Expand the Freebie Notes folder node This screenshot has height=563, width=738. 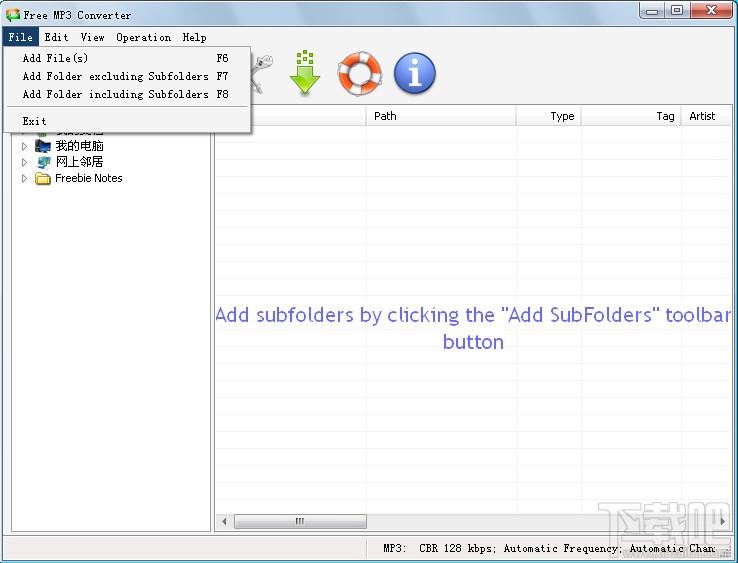[24, 178]
